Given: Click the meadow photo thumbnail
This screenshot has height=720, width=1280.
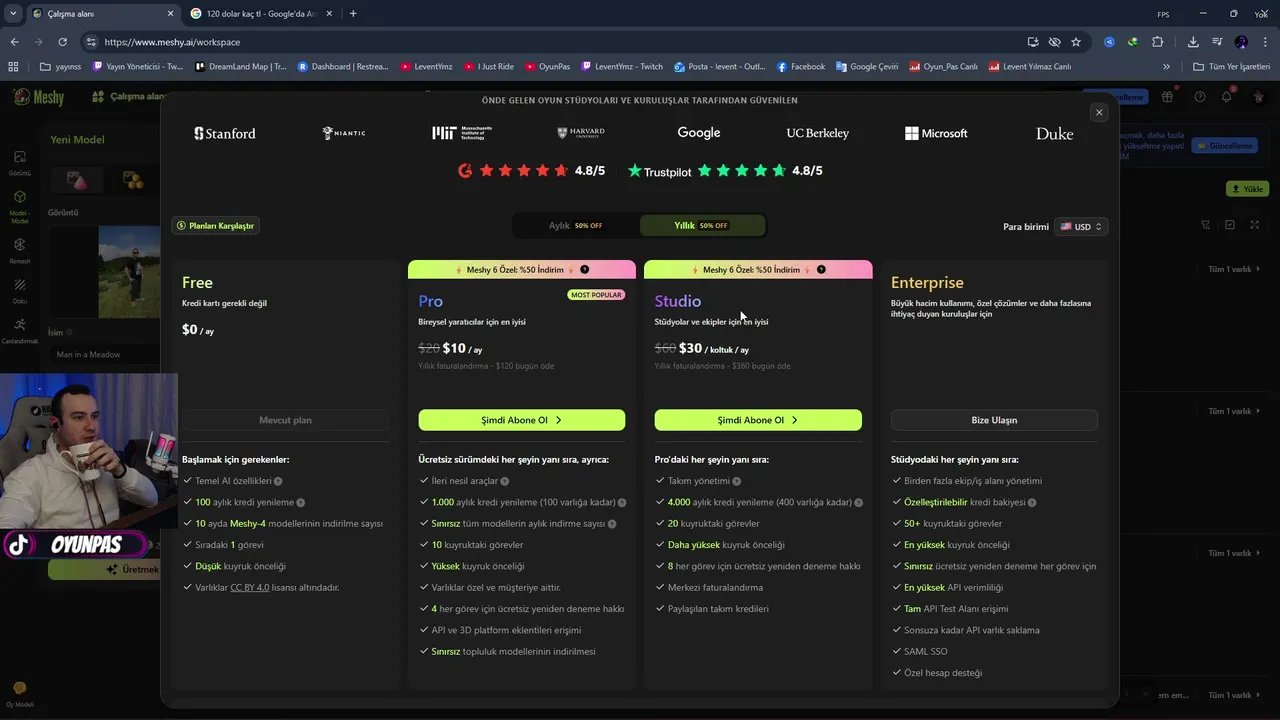Looking at the screenshot, I should [129, 272].
